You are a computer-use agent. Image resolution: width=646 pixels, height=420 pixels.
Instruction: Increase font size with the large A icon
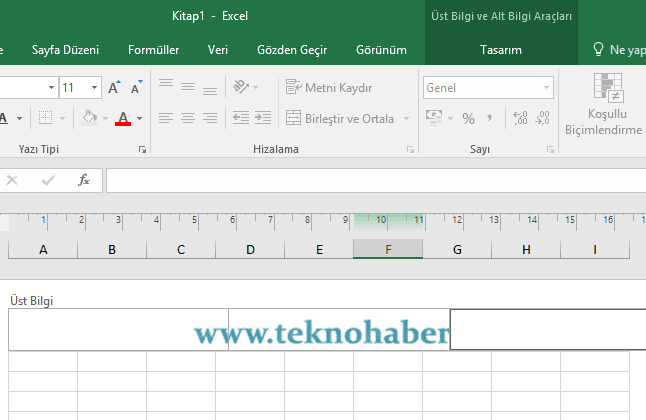click(x=114, y=87)
